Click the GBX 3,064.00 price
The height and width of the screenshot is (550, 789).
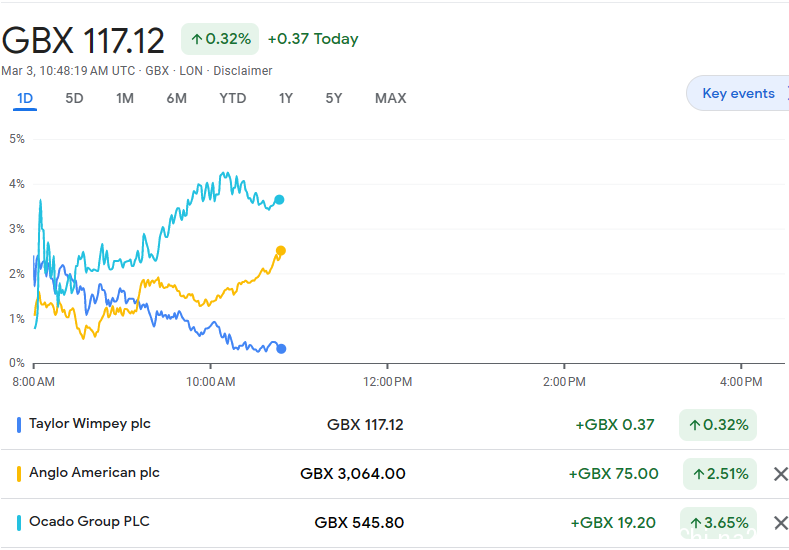coord(353,474)
